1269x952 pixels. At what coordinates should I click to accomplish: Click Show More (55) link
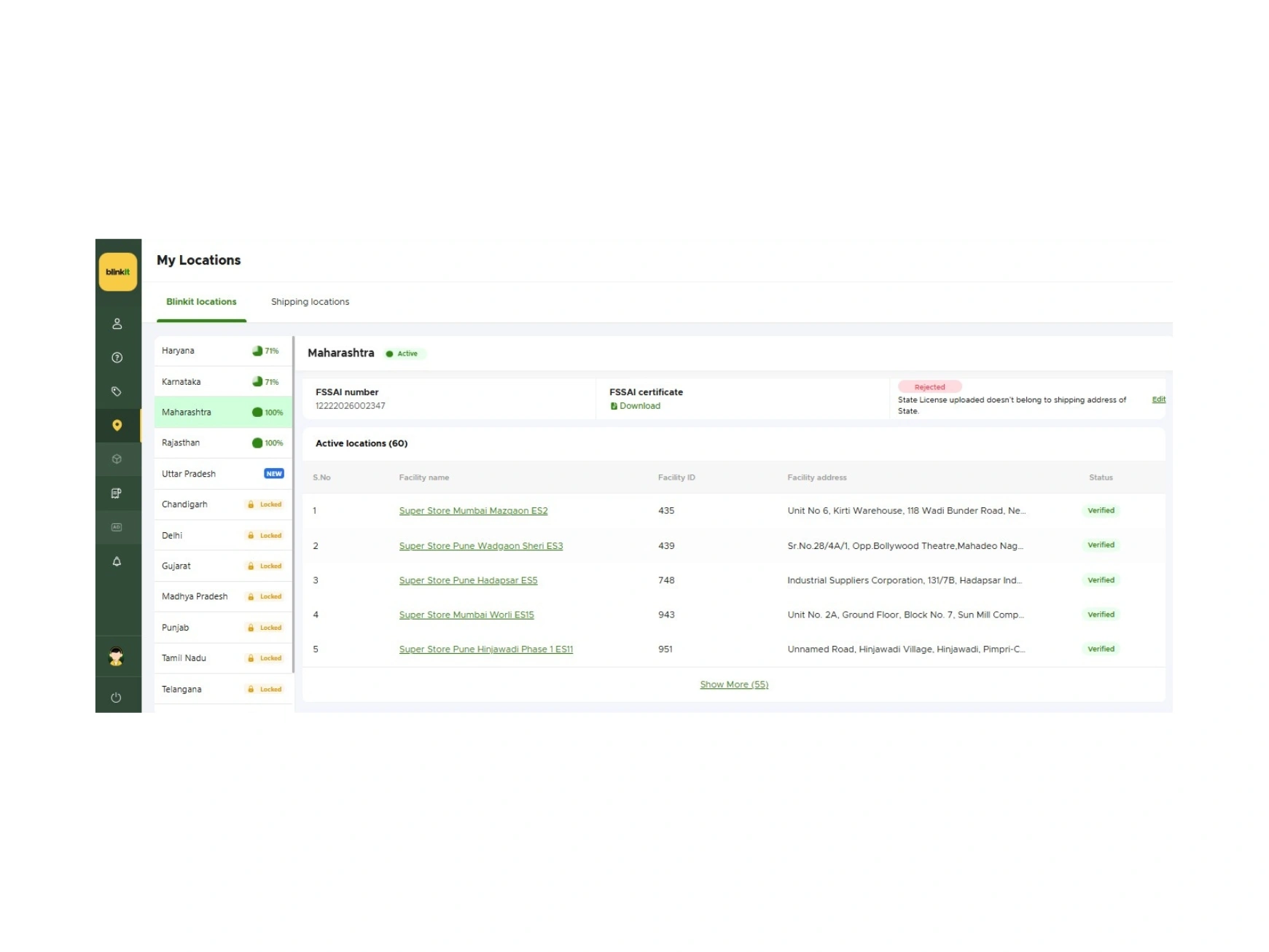(734, 684)
